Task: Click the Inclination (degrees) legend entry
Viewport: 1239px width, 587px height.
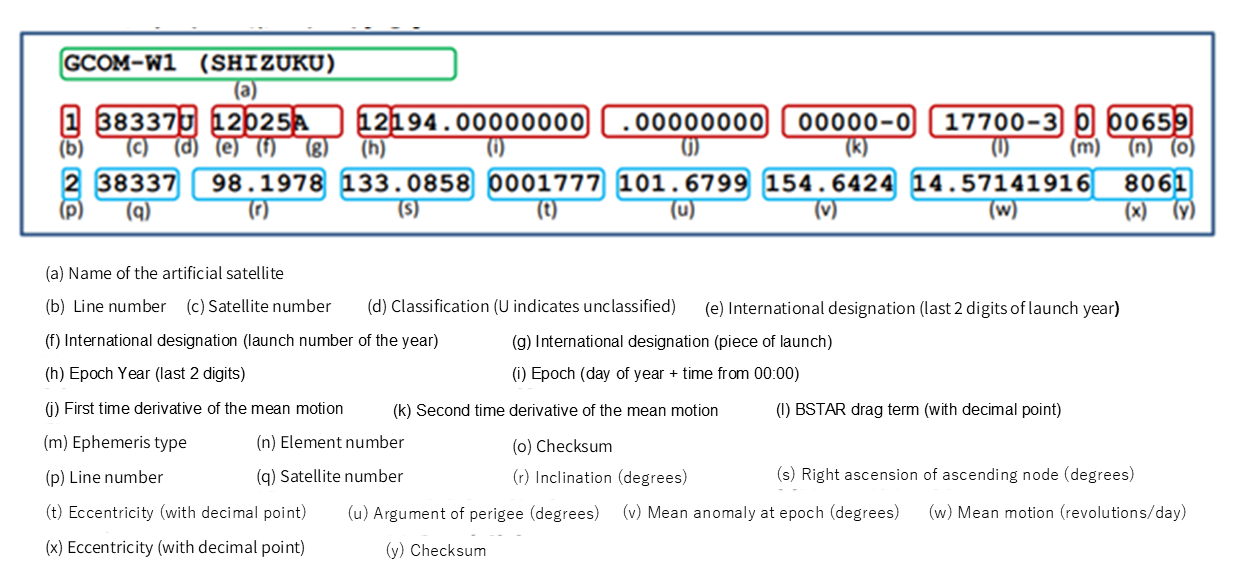Action: point(600,477)
